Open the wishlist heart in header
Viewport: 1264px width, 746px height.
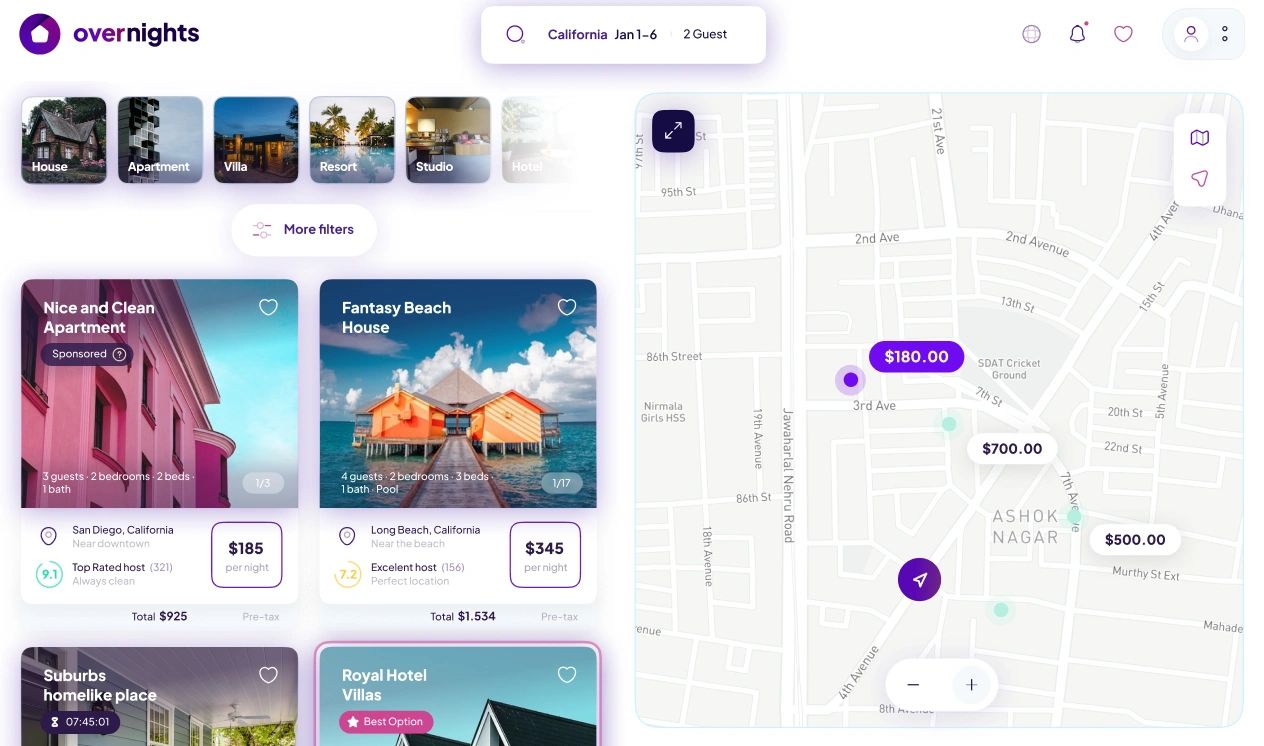1123,34
